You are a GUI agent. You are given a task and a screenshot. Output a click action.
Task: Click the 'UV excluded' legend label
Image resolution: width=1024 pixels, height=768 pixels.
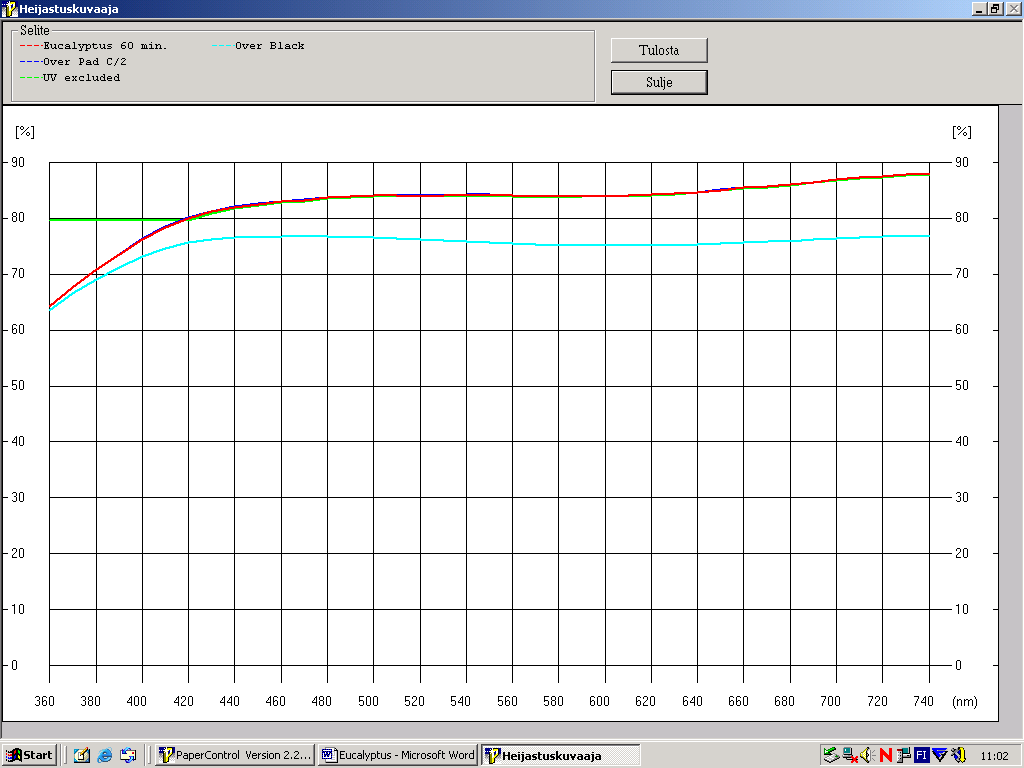point(82,78)
